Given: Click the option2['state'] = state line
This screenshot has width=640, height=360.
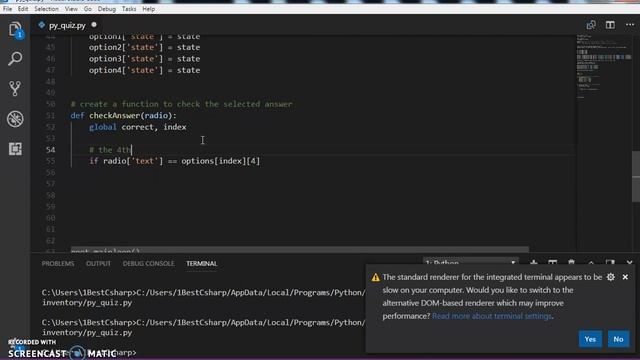Looking at the screenshot, I should click(x=144, y=47).
